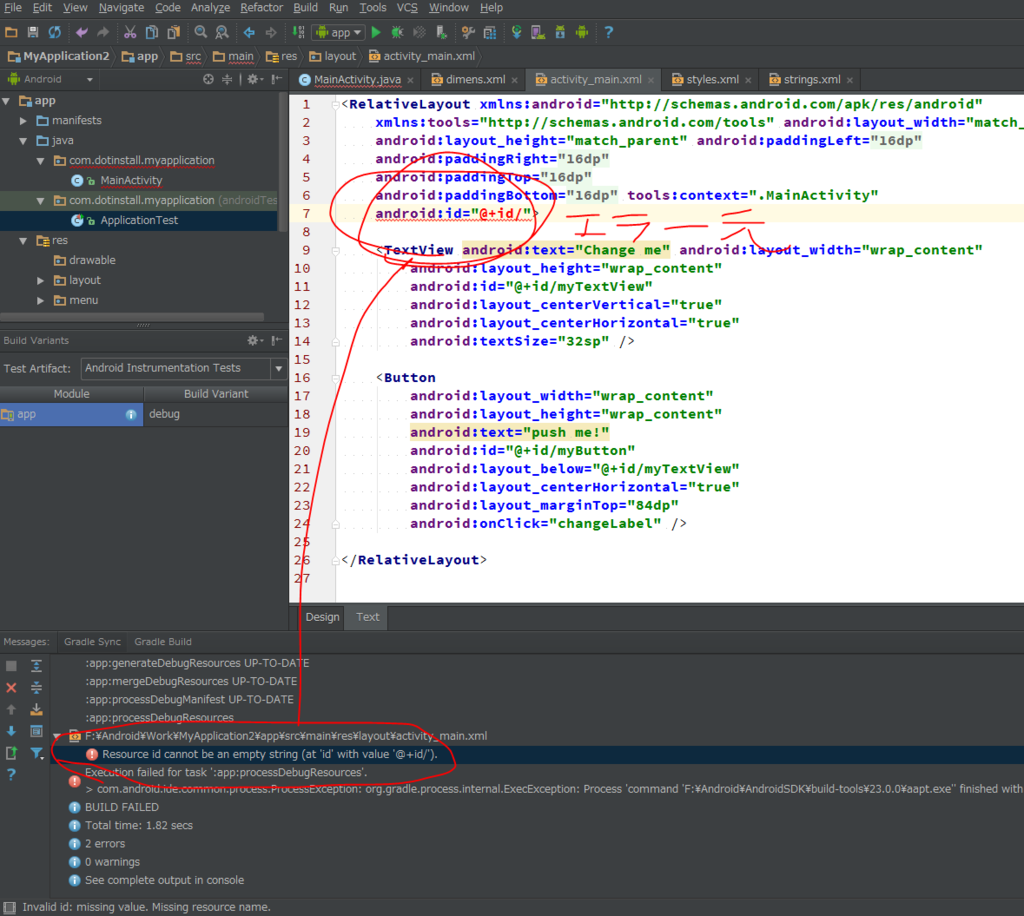Open the Android project view dropdown

[50, 79]
